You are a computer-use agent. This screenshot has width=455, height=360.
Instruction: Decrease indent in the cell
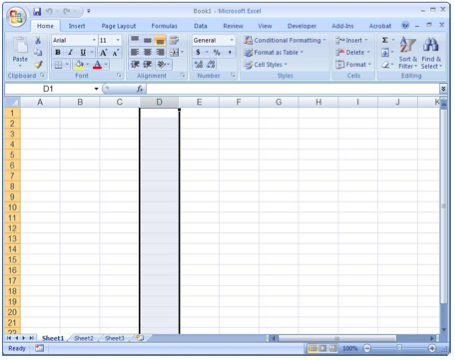(x=135, y=64)
